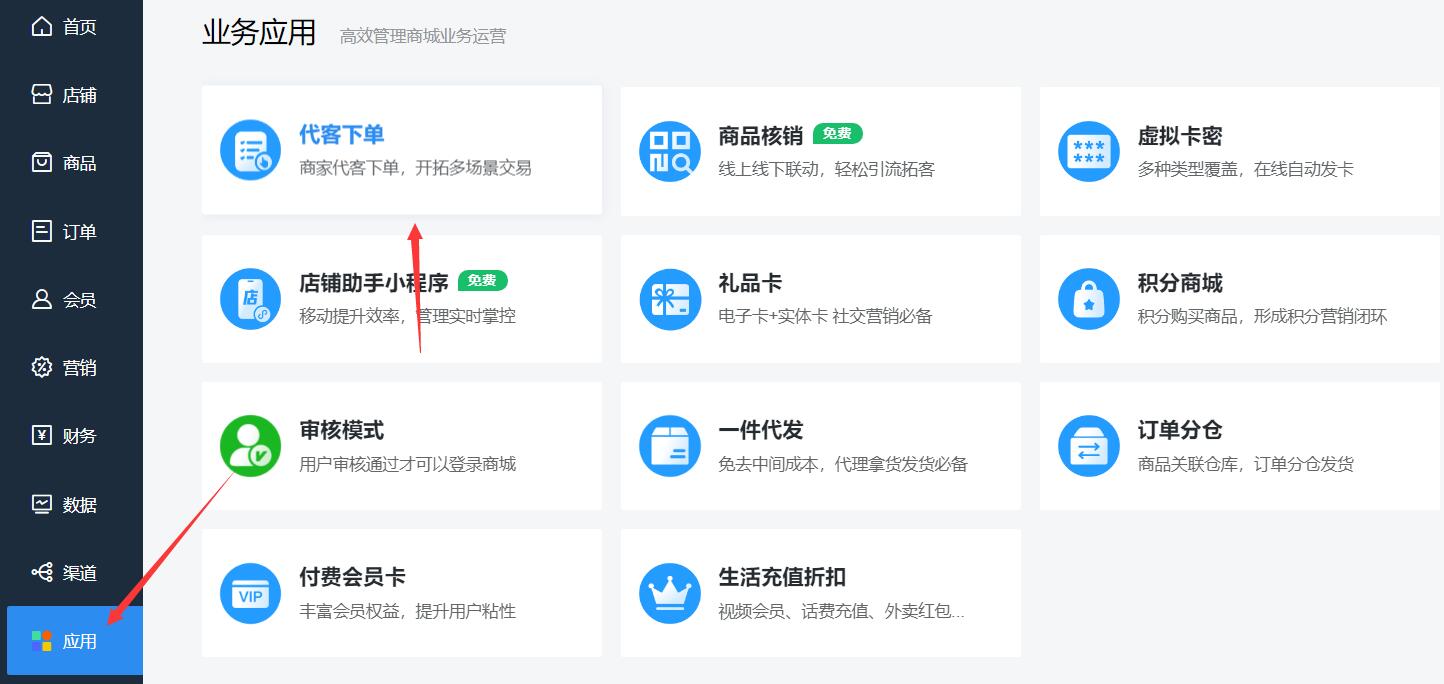
Task: Click the 订单分仓 warehouse swap icon
Action: coord(1088,445)
